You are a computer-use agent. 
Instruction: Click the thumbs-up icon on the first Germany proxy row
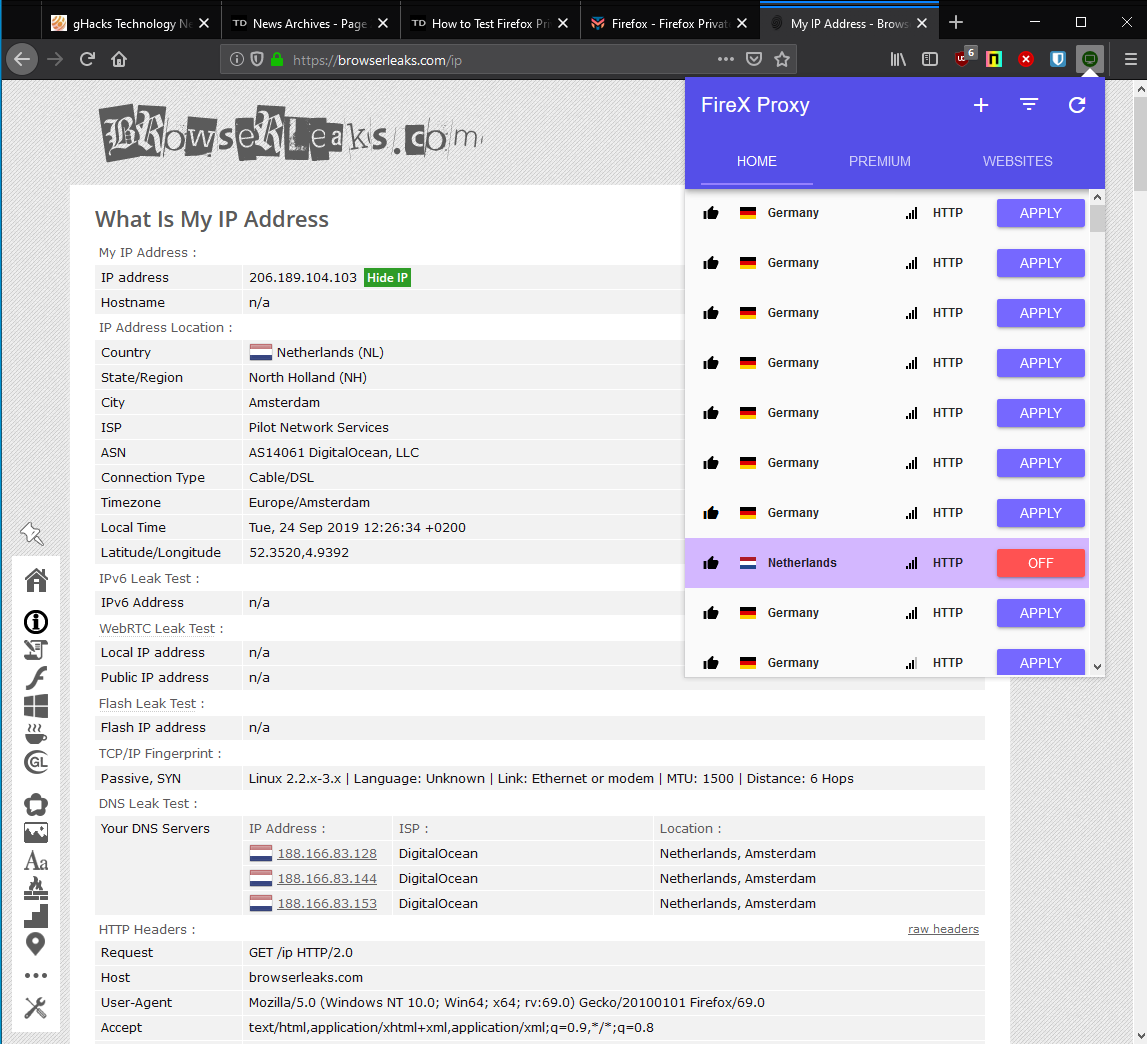click(x=711, y=213)
